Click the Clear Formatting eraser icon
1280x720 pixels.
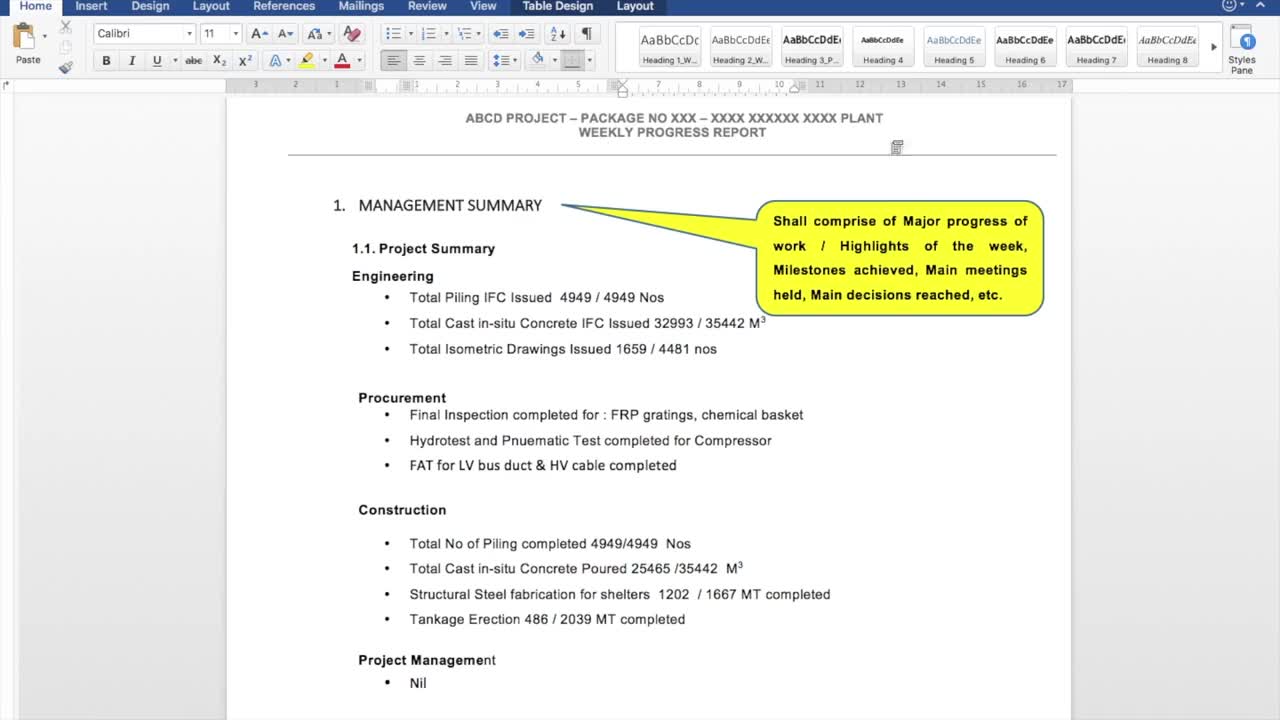click(351, 34)
